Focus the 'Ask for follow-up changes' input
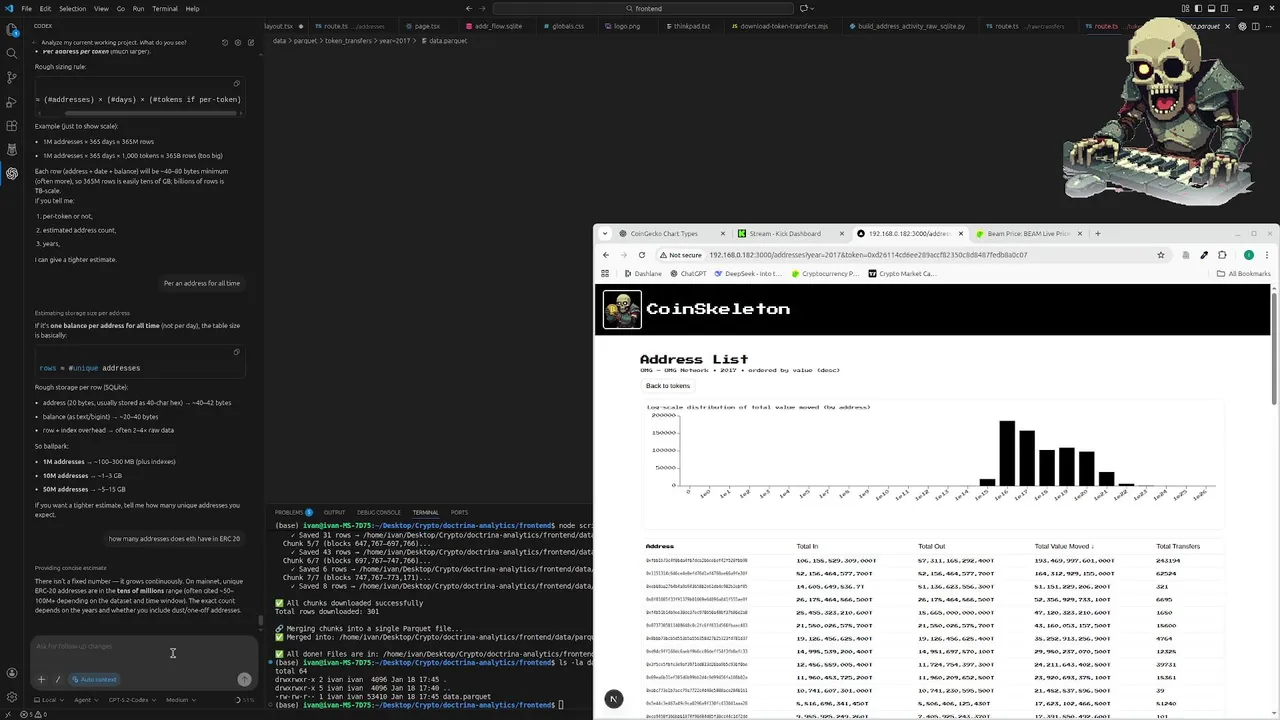The height and width of the screenshot is (720, 1280). click(x=140, y=647)
